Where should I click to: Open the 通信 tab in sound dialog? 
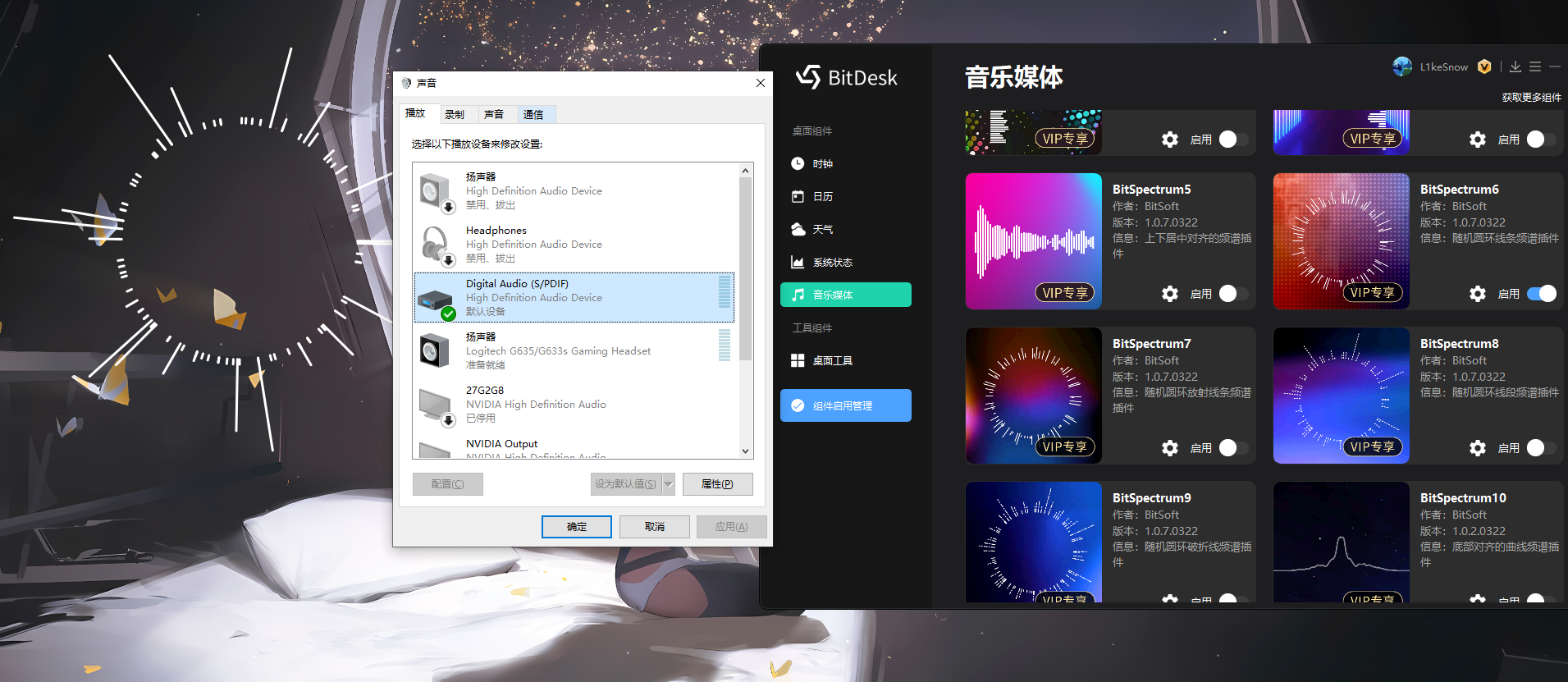[x=533, y=115]
